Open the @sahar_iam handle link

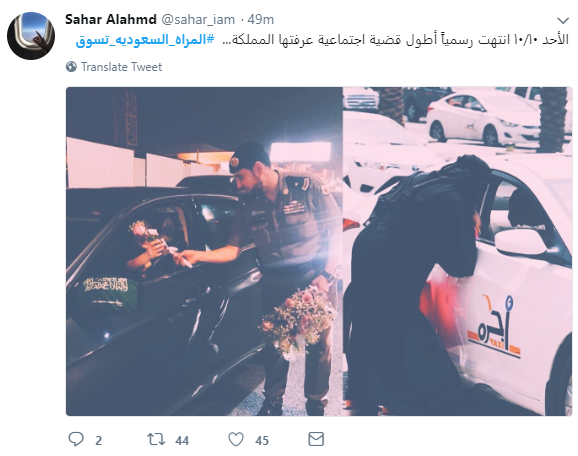tap(198, 20)
